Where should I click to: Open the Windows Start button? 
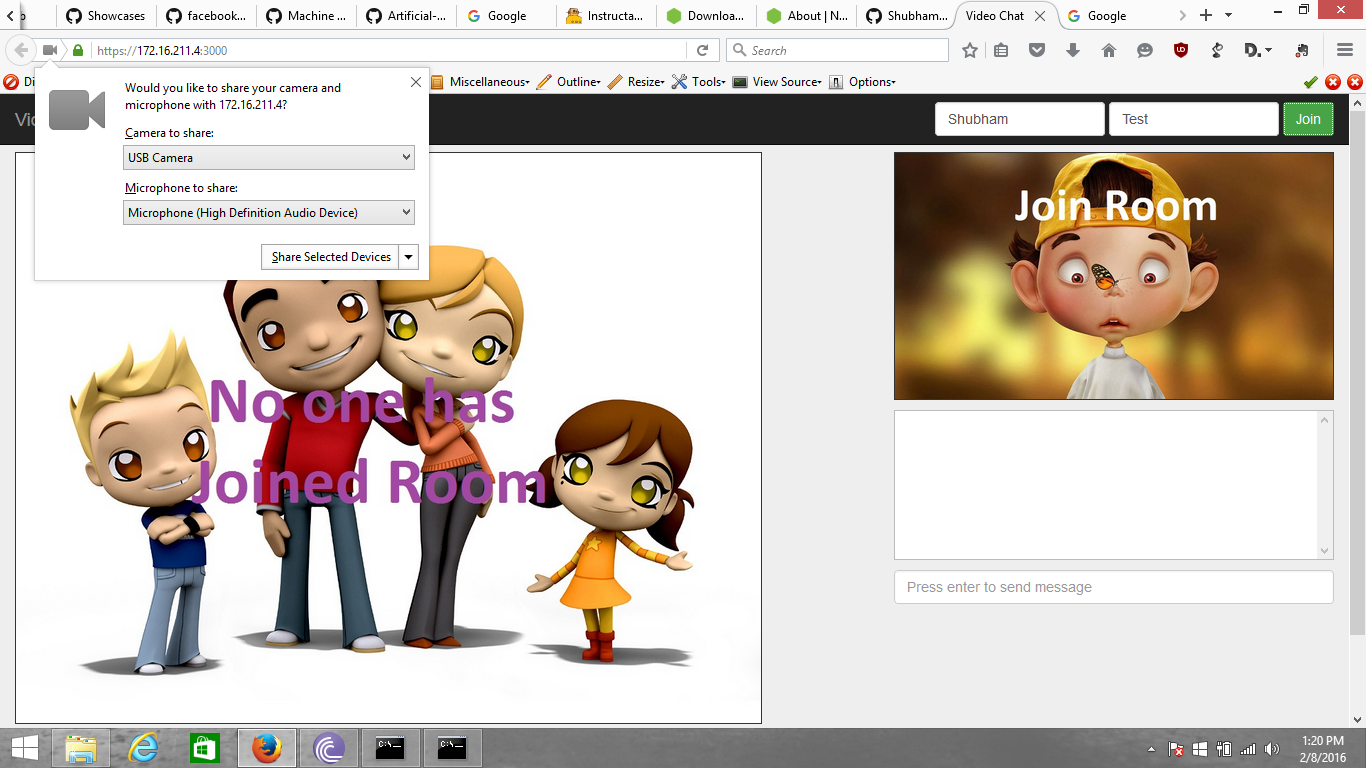pyautogui.click(x=24, y=748)
